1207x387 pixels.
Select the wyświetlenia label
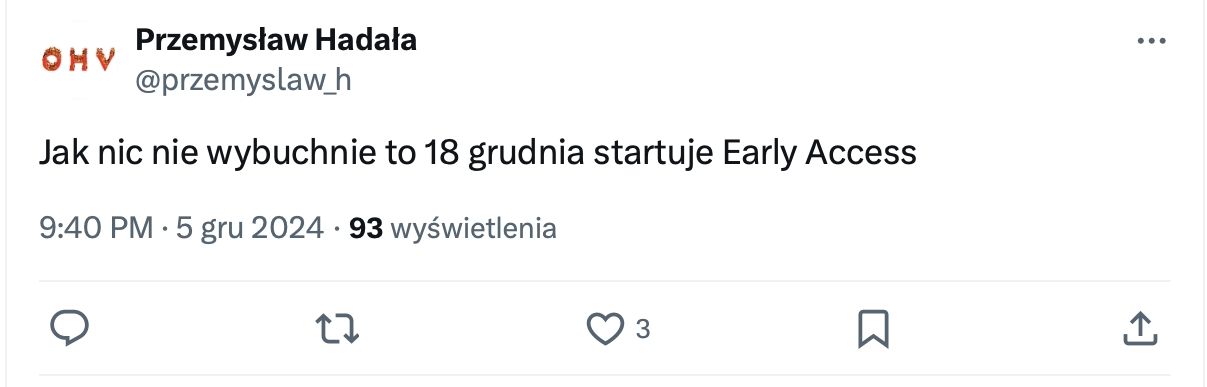[x=473, y=229]
